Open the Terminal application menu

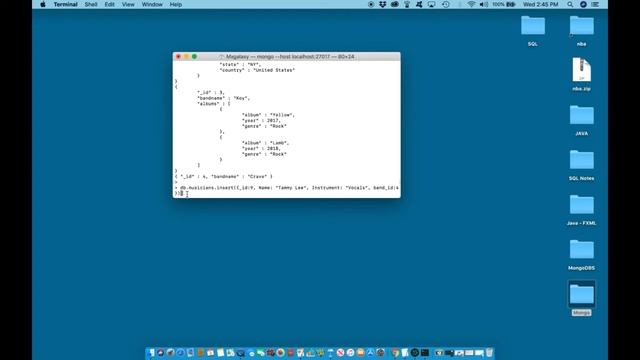(x=65, y=4)
